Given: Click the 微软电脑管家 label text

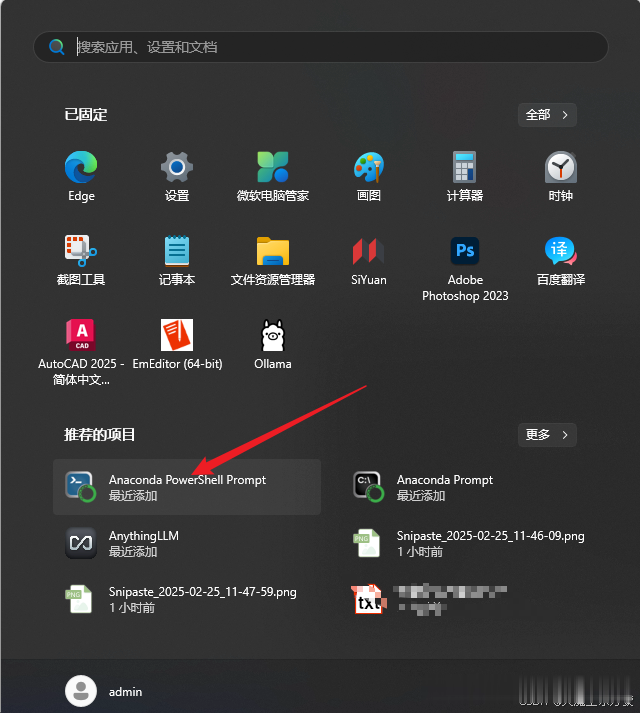Looking at the screenshot, I should pos(273,196).
